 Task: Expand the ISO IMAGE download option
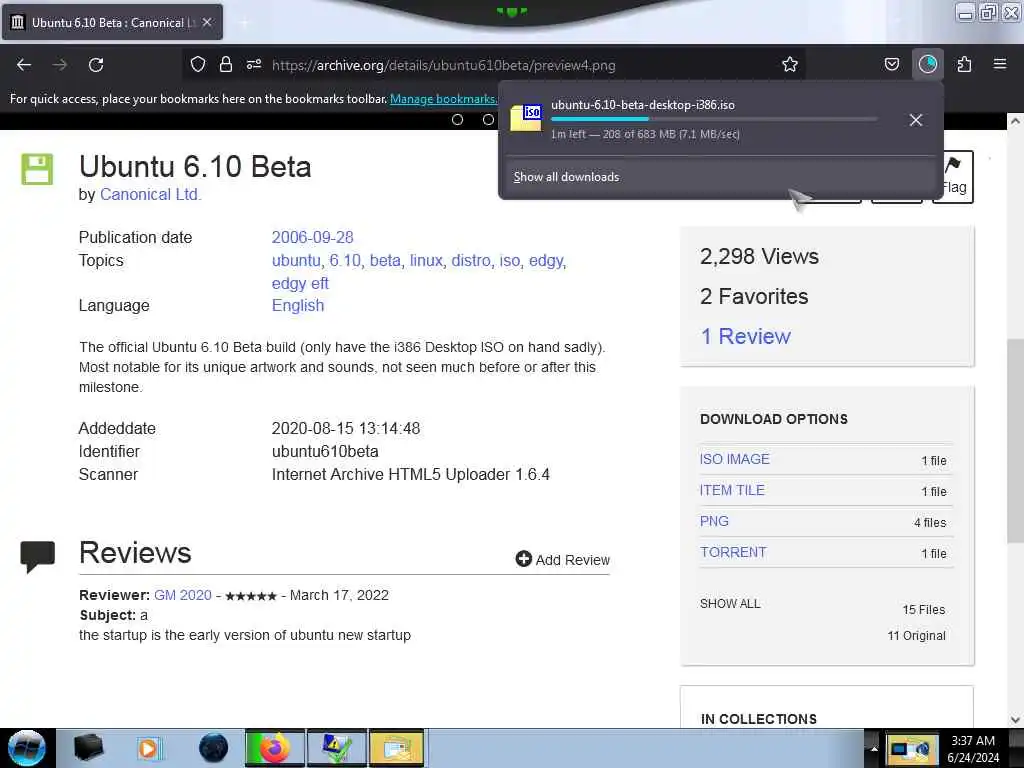pos(735,459)
